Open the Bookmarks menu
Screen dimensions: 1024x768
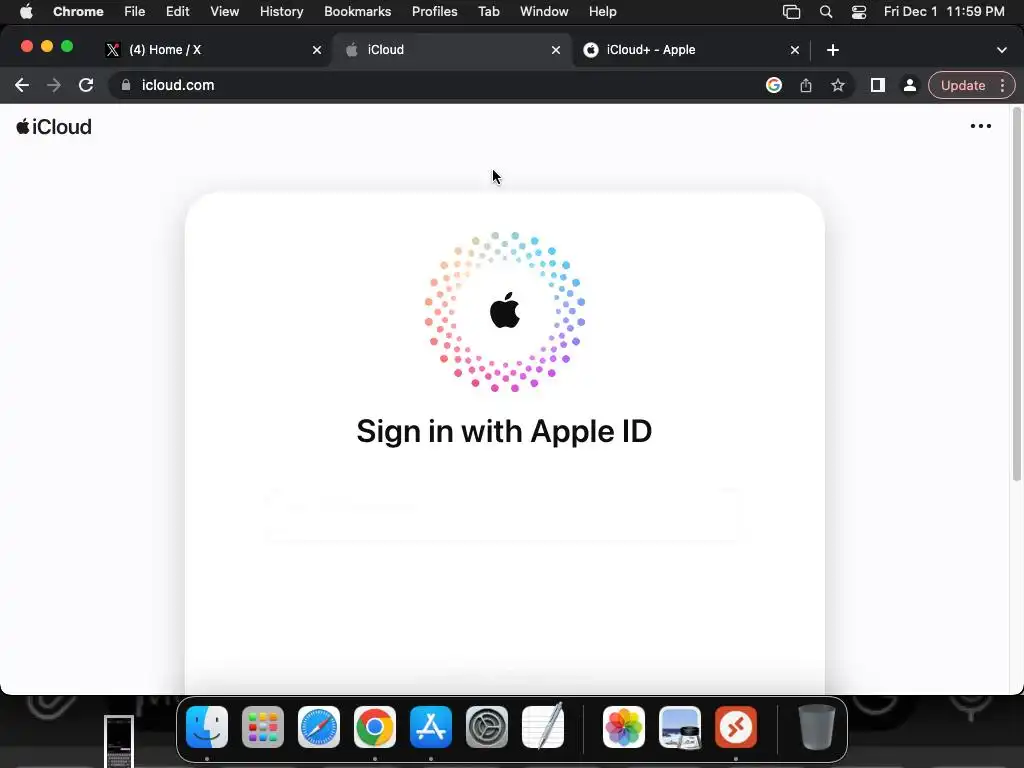(x=357, y=11)
